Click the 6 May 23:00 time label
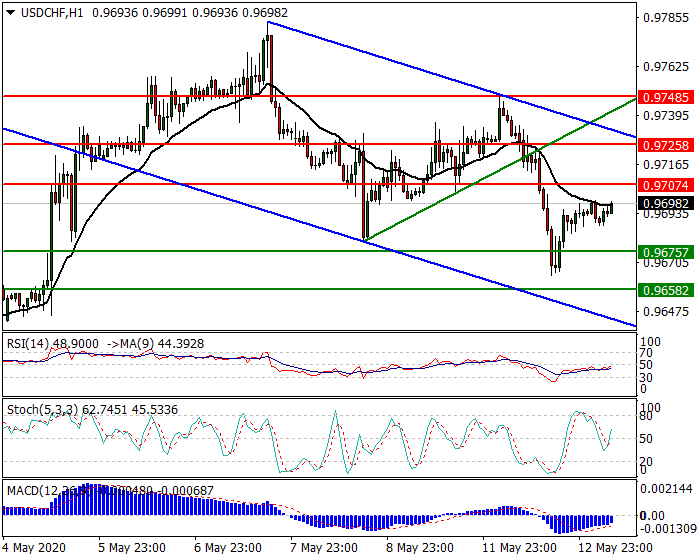 tap(228, 547)
